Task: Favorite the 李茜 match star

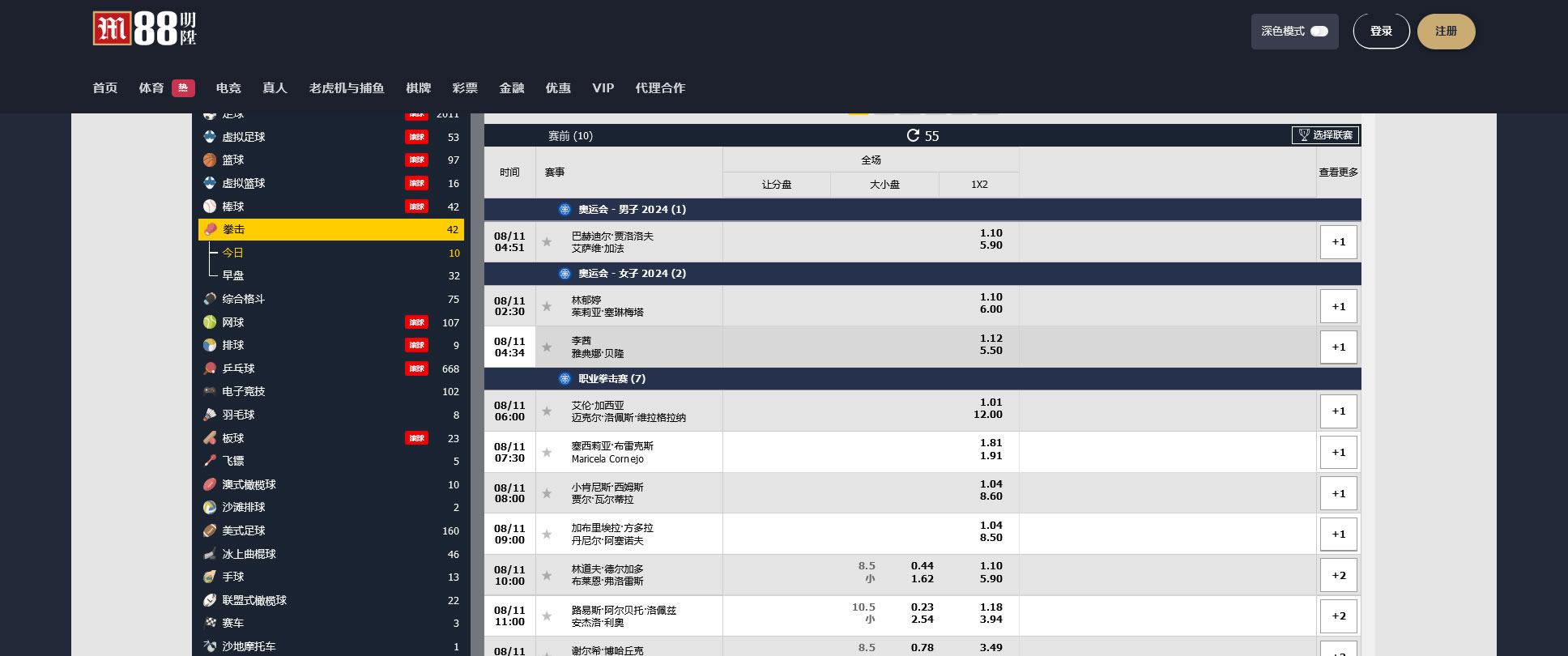Action: coord(547,347)
